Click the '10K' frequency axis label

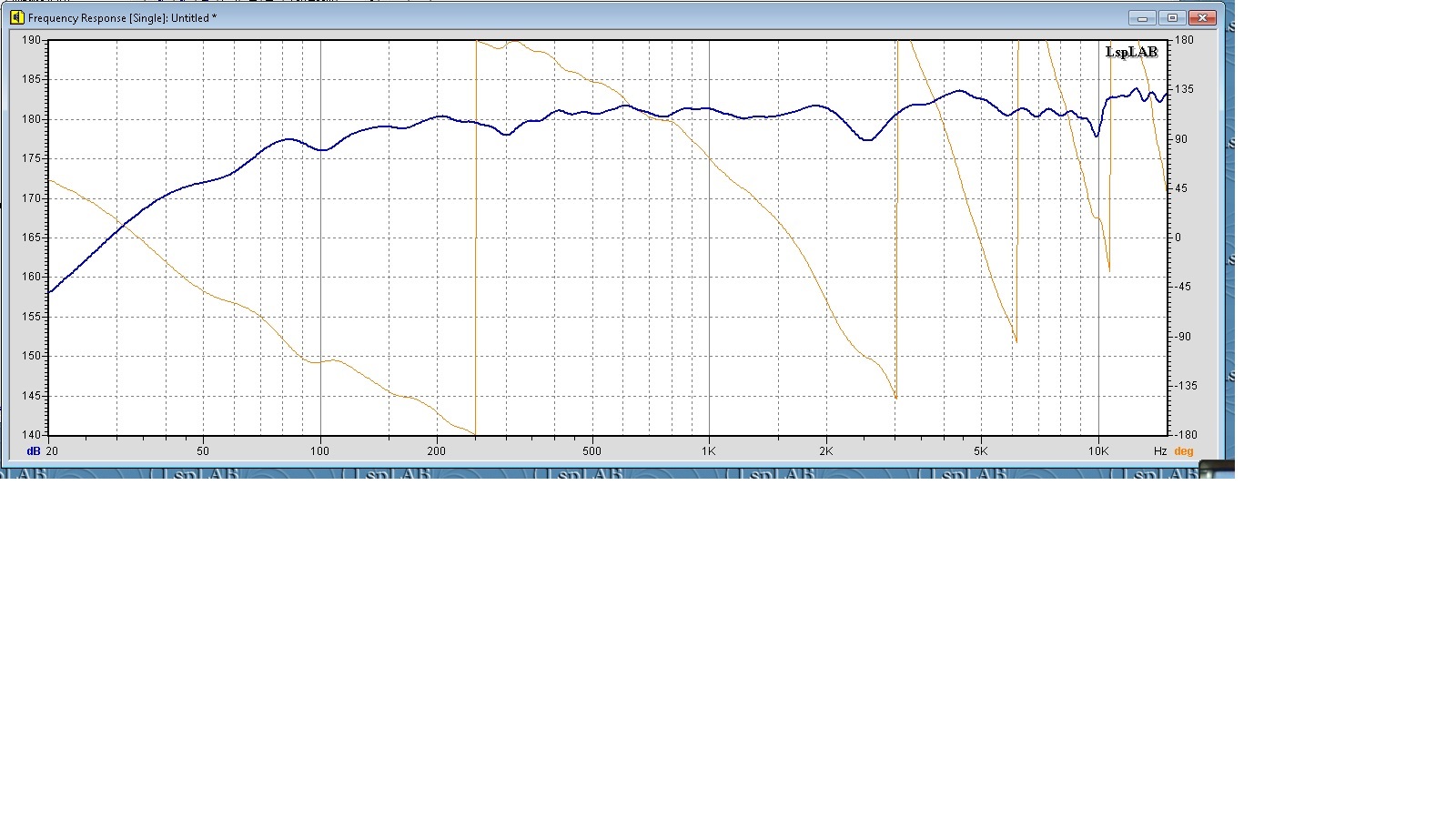[x=1098, y=451]
